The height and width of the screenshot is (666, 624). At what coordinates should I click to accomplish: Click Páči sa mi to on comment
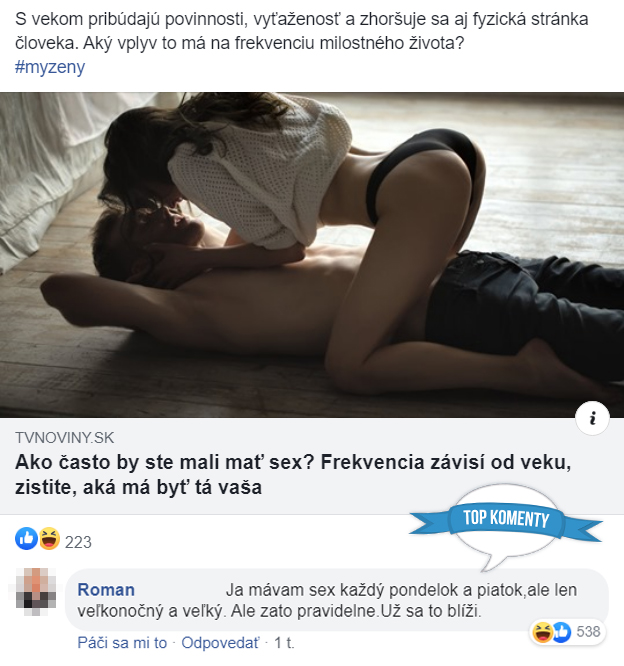(x=122, y=643)
